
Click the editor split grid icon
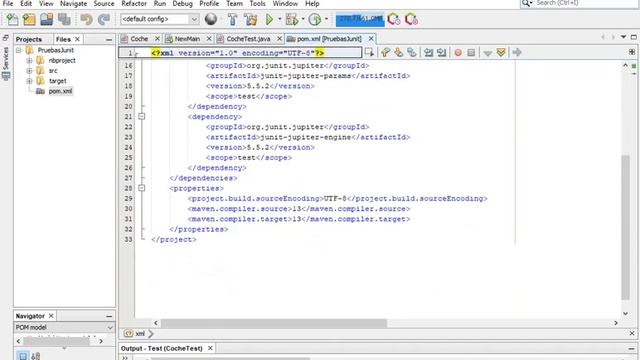(632, 52)
